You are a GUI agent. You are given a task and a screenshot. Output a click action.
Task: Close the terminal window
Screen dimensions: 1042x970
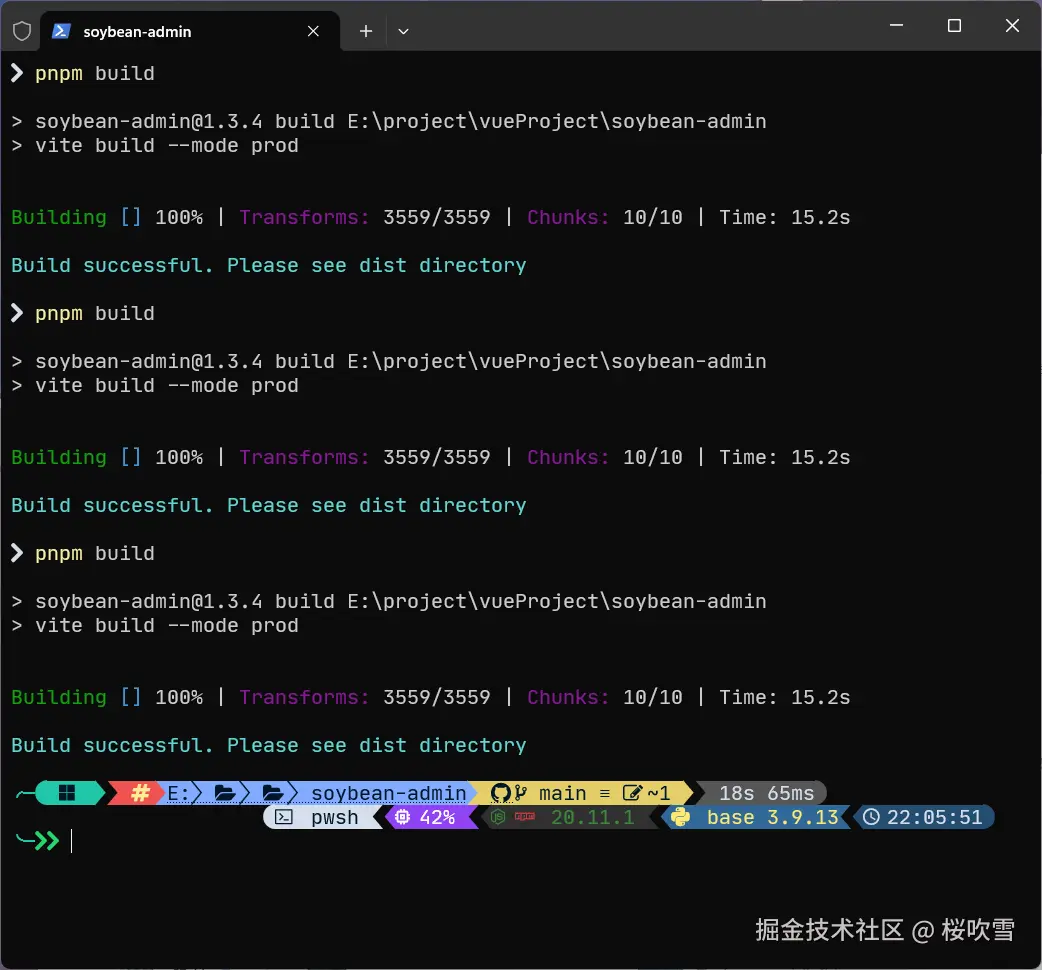[x=1012, y=25]
